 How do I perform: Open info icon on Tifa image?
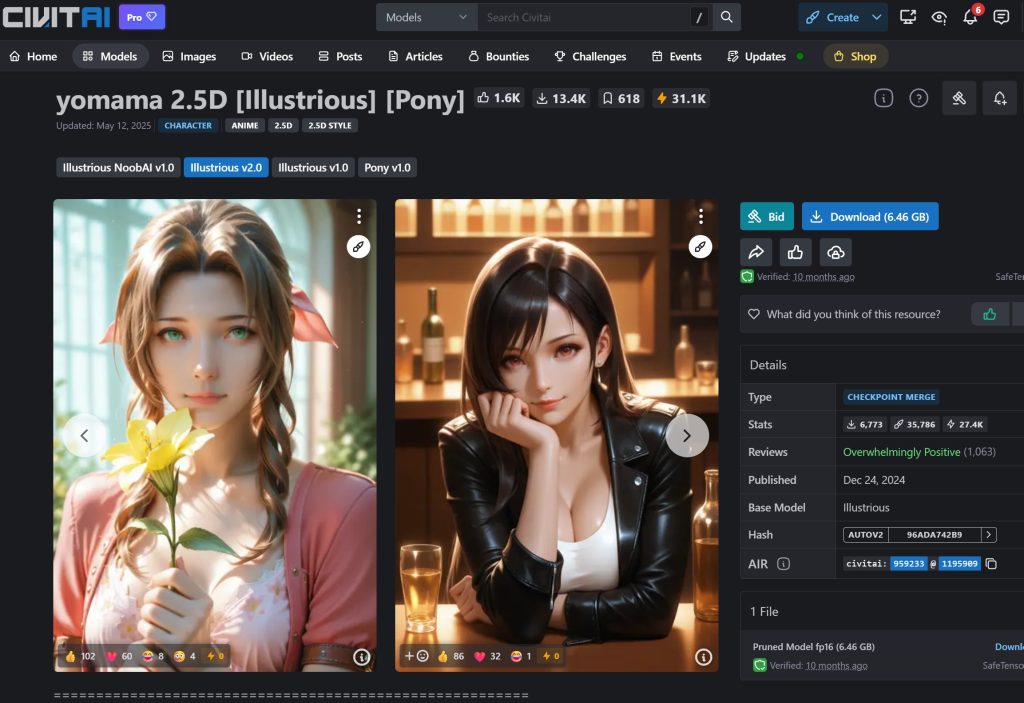[x=703, y=657]
